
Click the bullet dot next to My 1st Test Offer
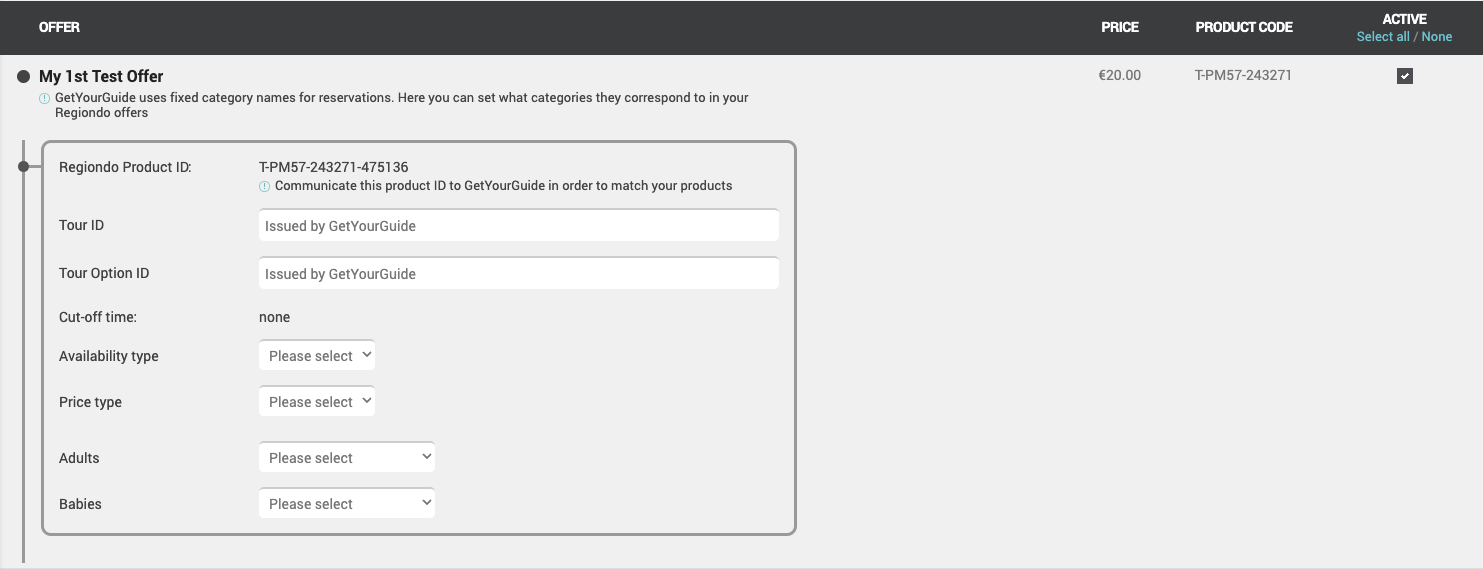coord(24,76)
